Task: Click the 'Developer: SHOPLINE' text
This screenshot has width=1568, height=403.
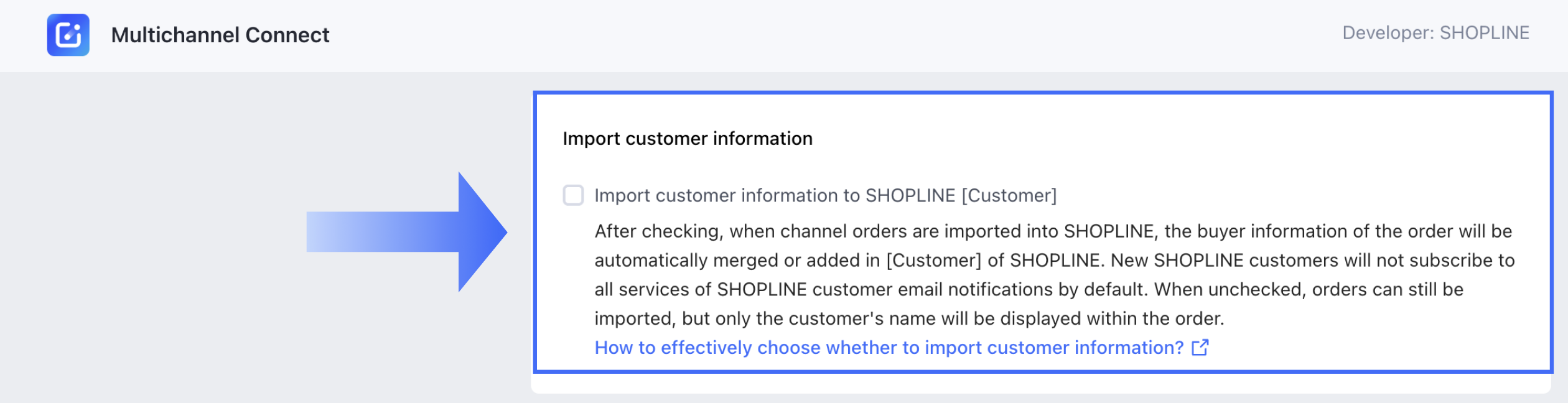Action: pos(1435,33)
